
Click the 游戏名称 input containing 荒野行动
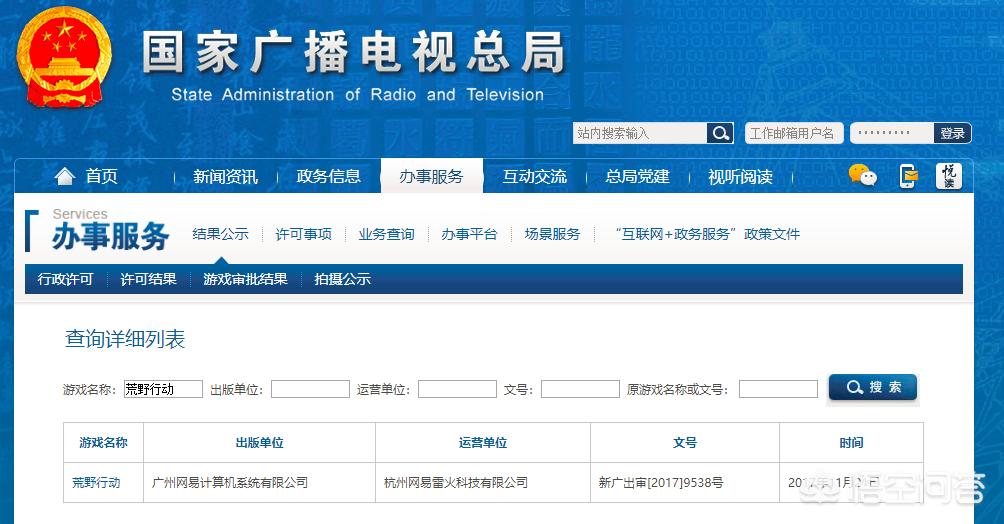pos(163,389)
